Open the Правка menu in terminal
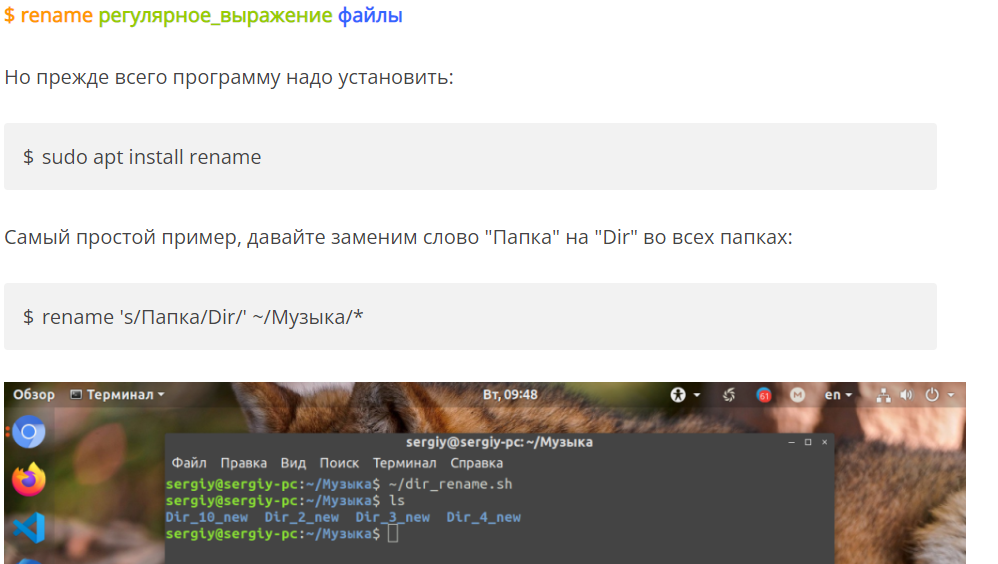This screenshot has width=998, height=564. [x=243, y=463]
